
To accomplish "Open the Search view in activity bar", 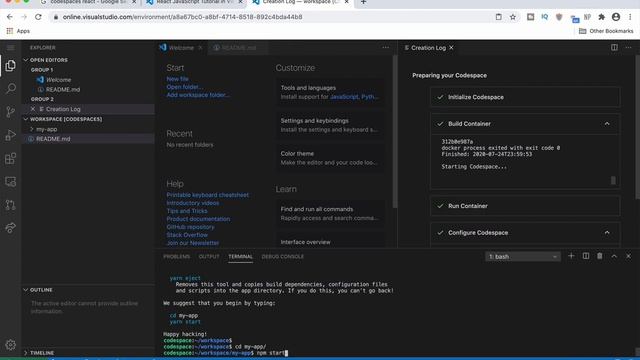I will pos(11,89).
